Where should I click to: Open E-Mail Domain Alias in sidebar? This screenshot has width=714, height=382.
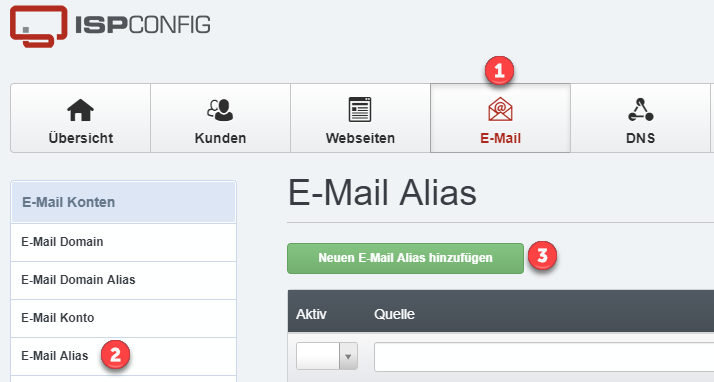[123, 280]
